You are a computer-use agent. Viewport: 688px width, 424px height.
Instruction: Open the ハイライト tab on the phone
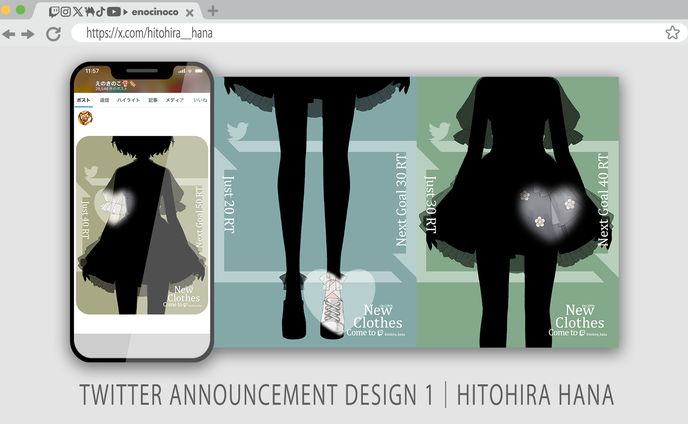point(128,101)
